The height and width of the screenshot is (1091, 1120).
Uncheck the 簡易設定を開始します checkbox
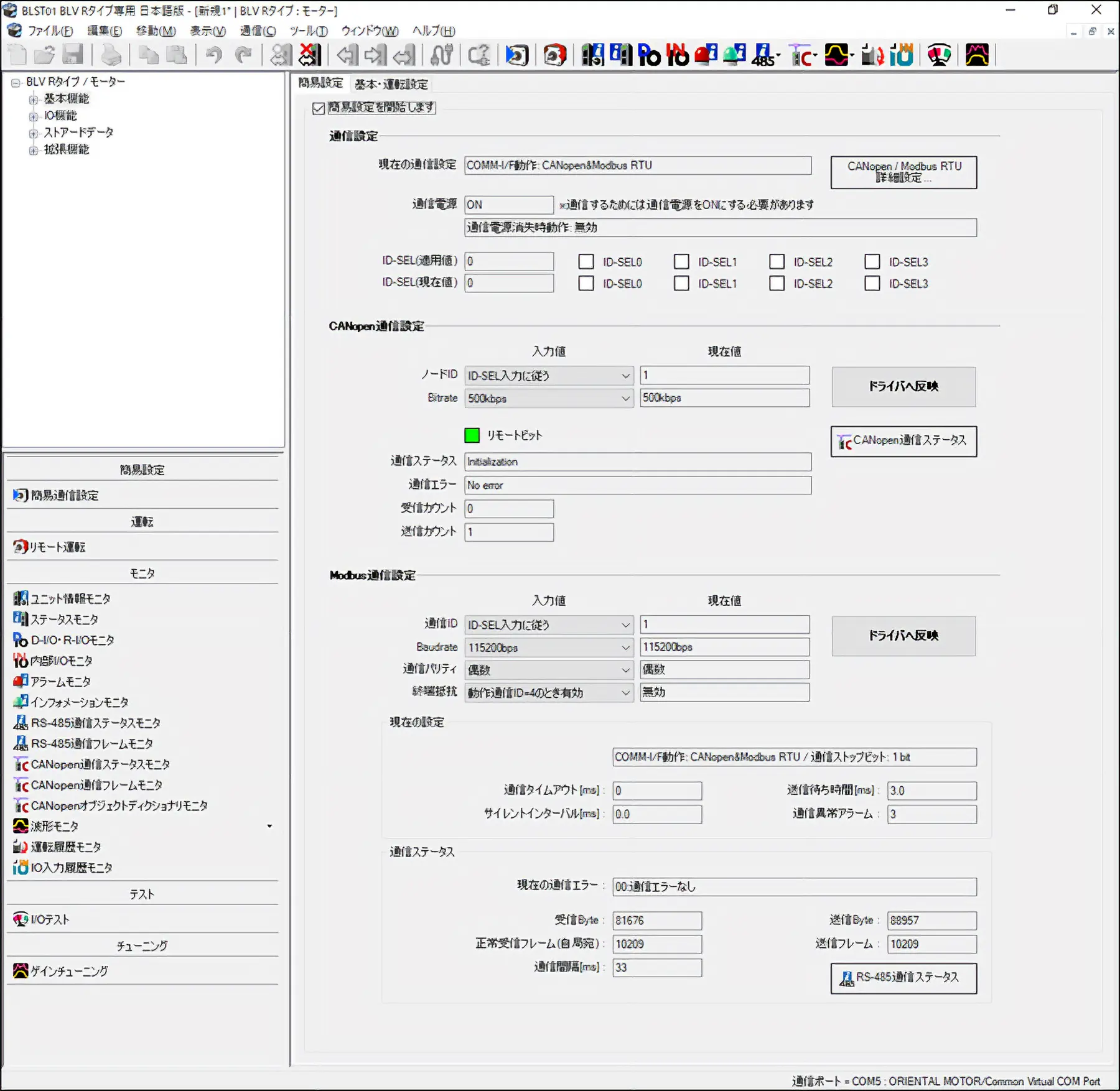point(319,108)
